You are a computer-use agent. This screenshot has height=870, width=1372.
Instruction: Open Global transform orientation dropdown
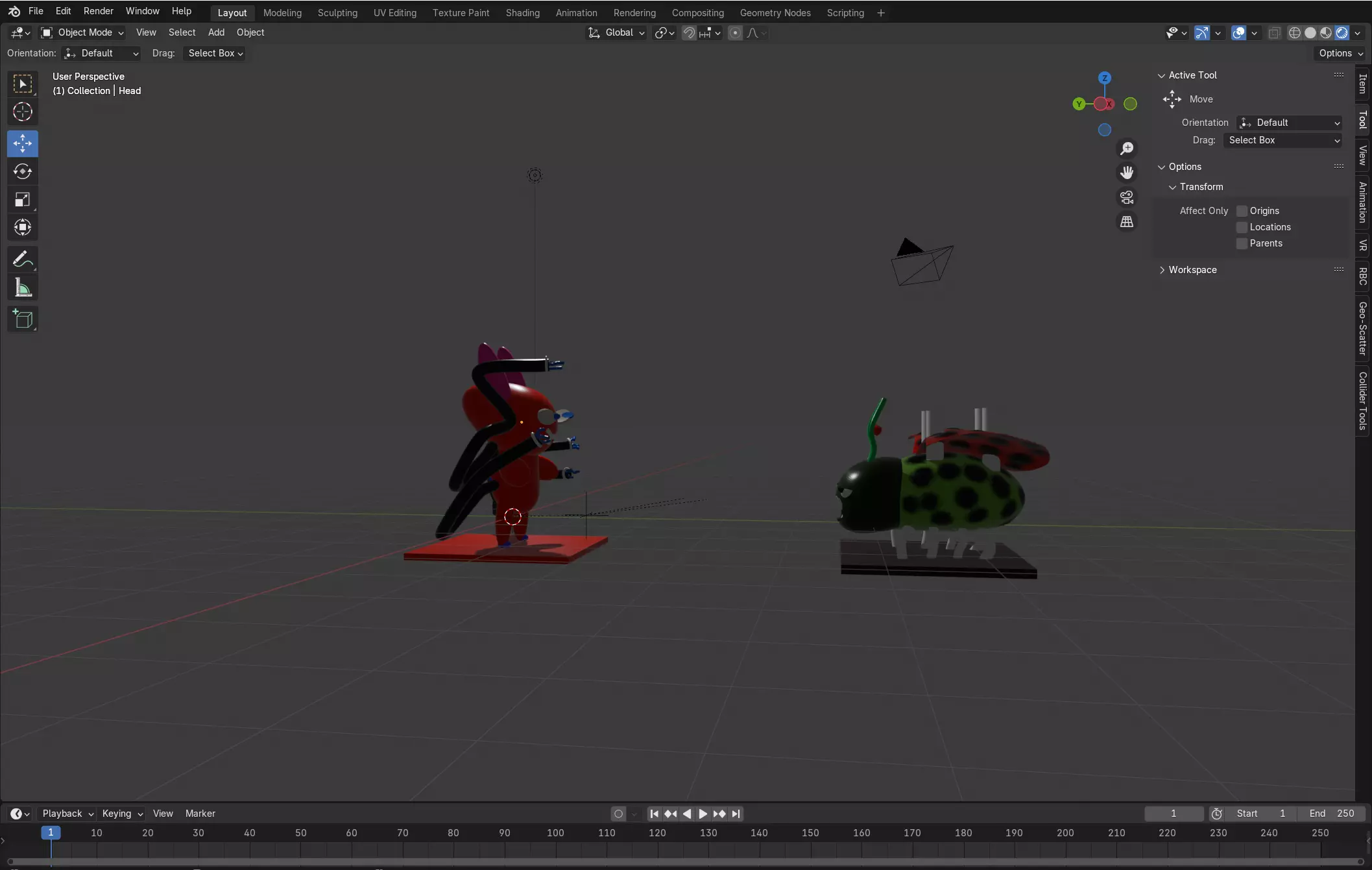616,32
